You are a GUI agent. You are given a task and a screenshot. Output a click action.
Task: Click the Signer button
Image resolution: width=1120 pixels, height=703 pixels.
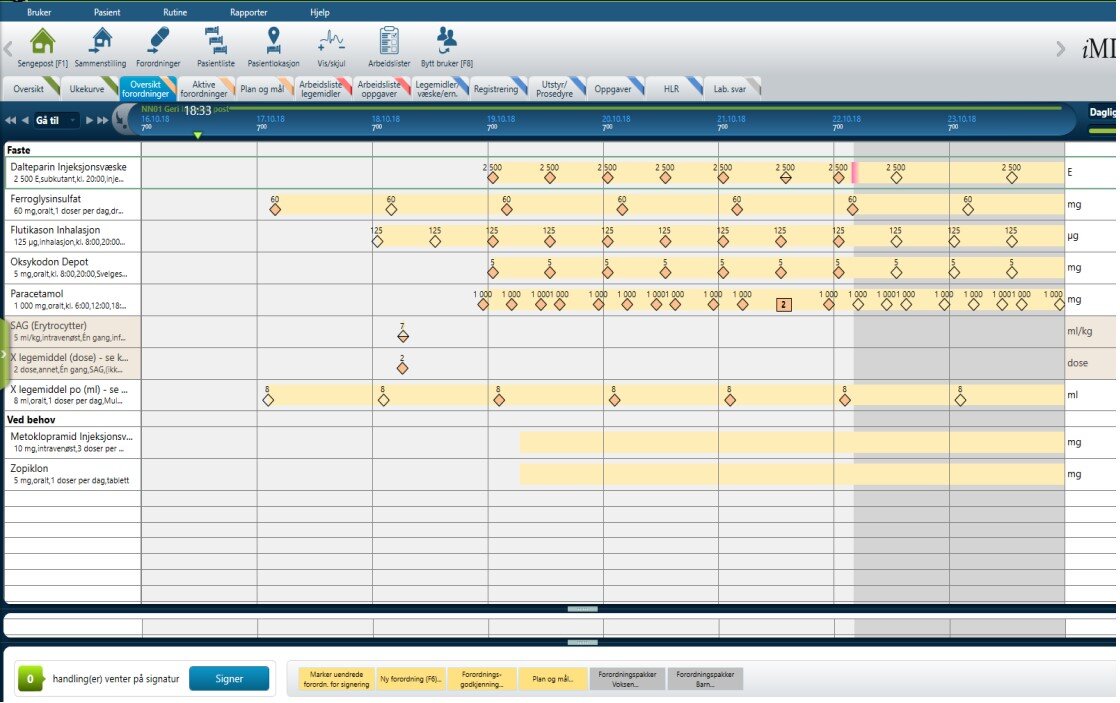229,678
